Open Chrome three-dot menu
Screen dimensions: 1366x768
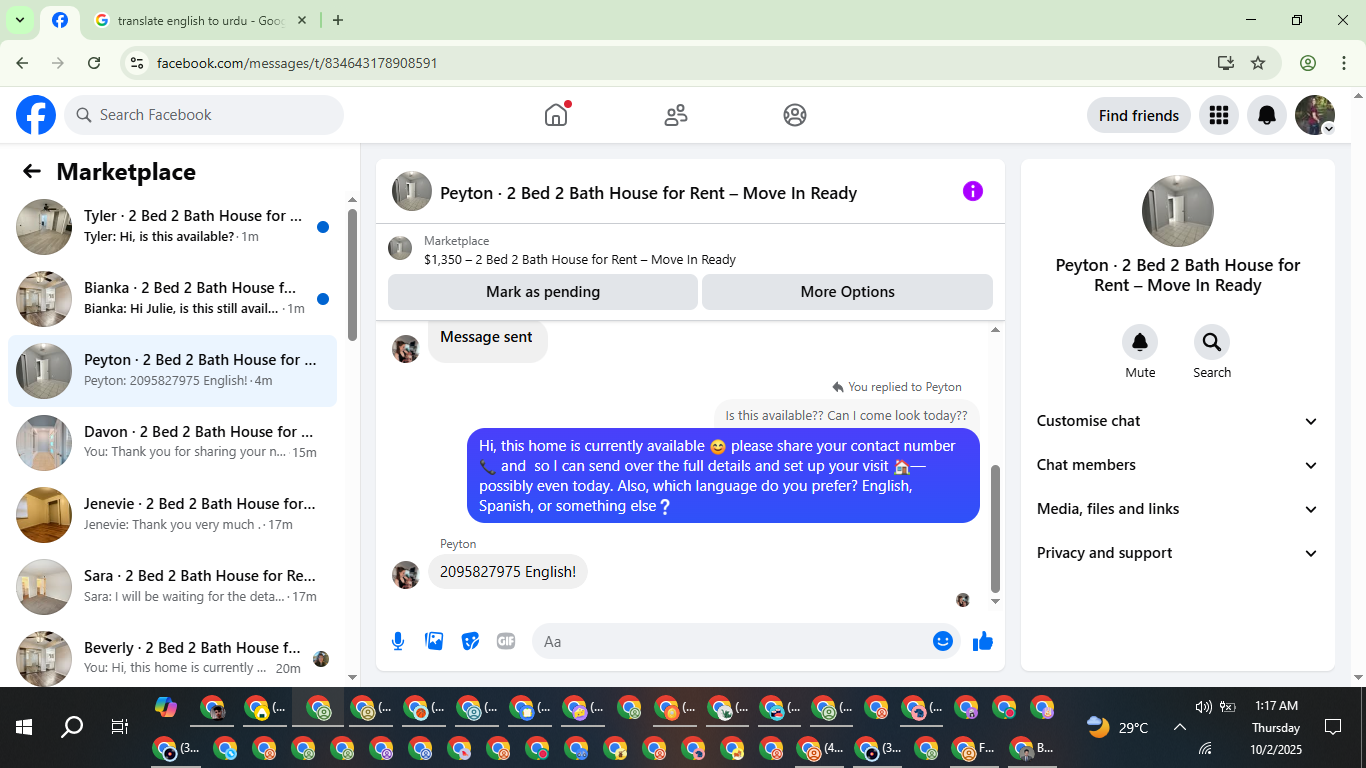click(1344, 63)
